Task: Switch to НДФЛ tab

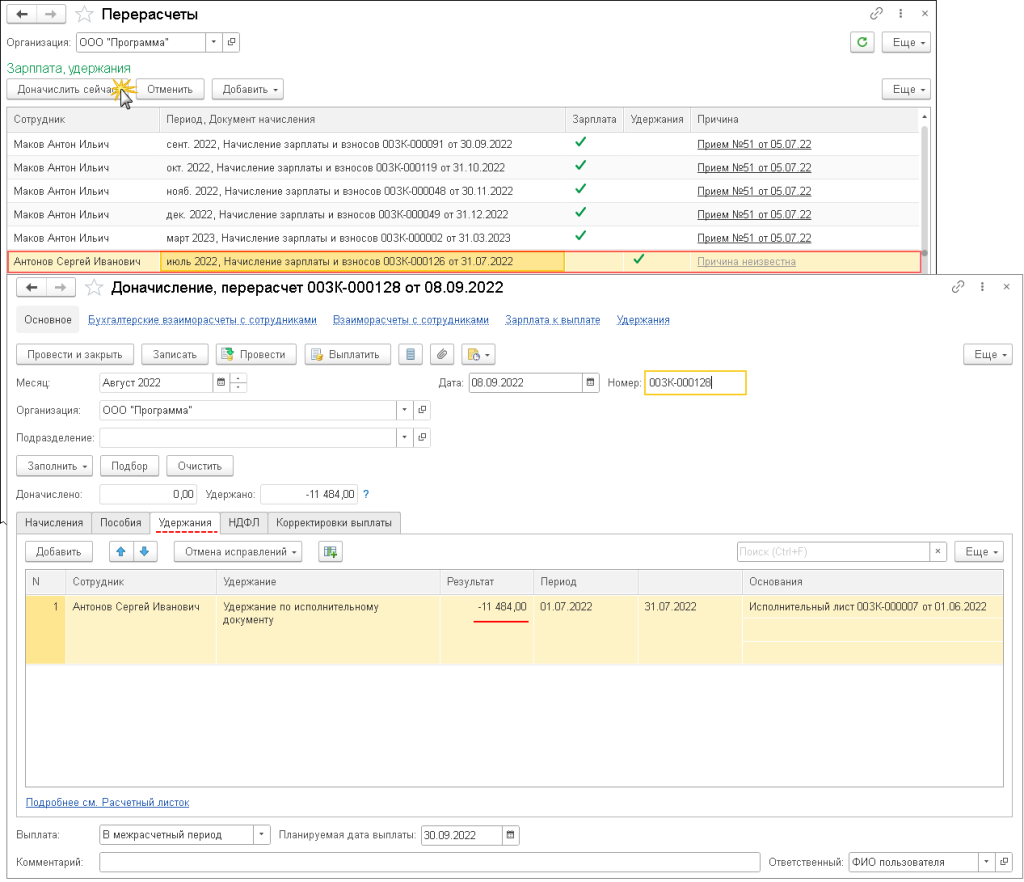Action: [244, 523]
